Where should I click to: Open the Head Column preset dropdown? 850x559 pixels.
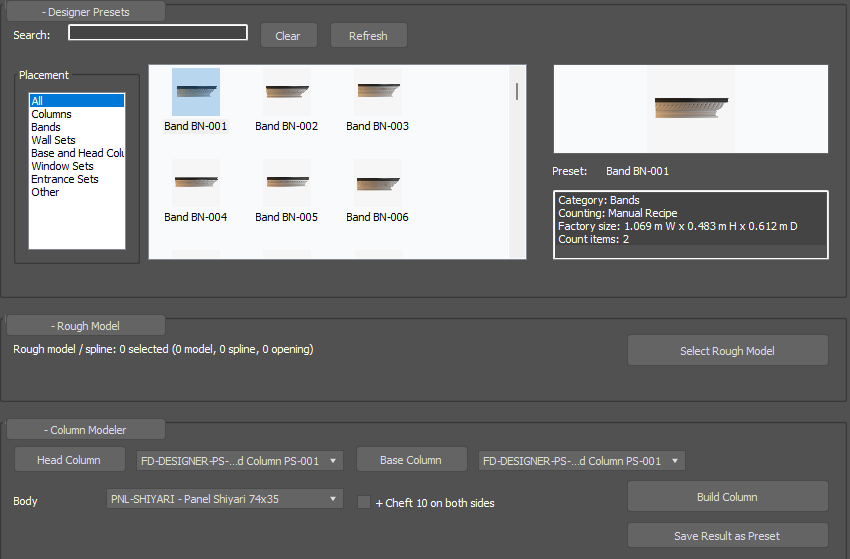tap(240, 461)
